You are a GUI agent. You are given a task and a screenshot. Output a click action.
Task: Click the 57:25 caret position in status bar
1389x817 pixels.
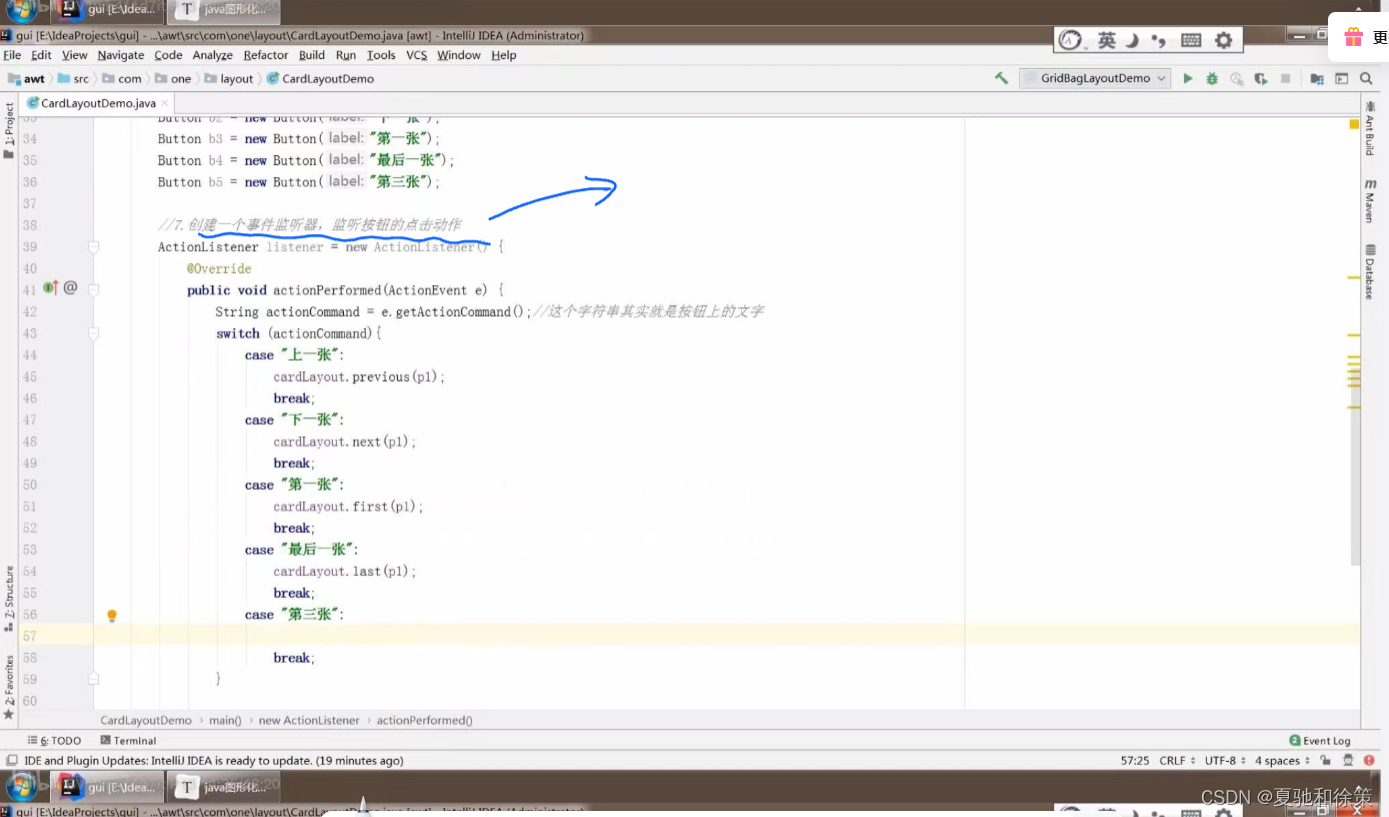click(x=1135, y=761)
